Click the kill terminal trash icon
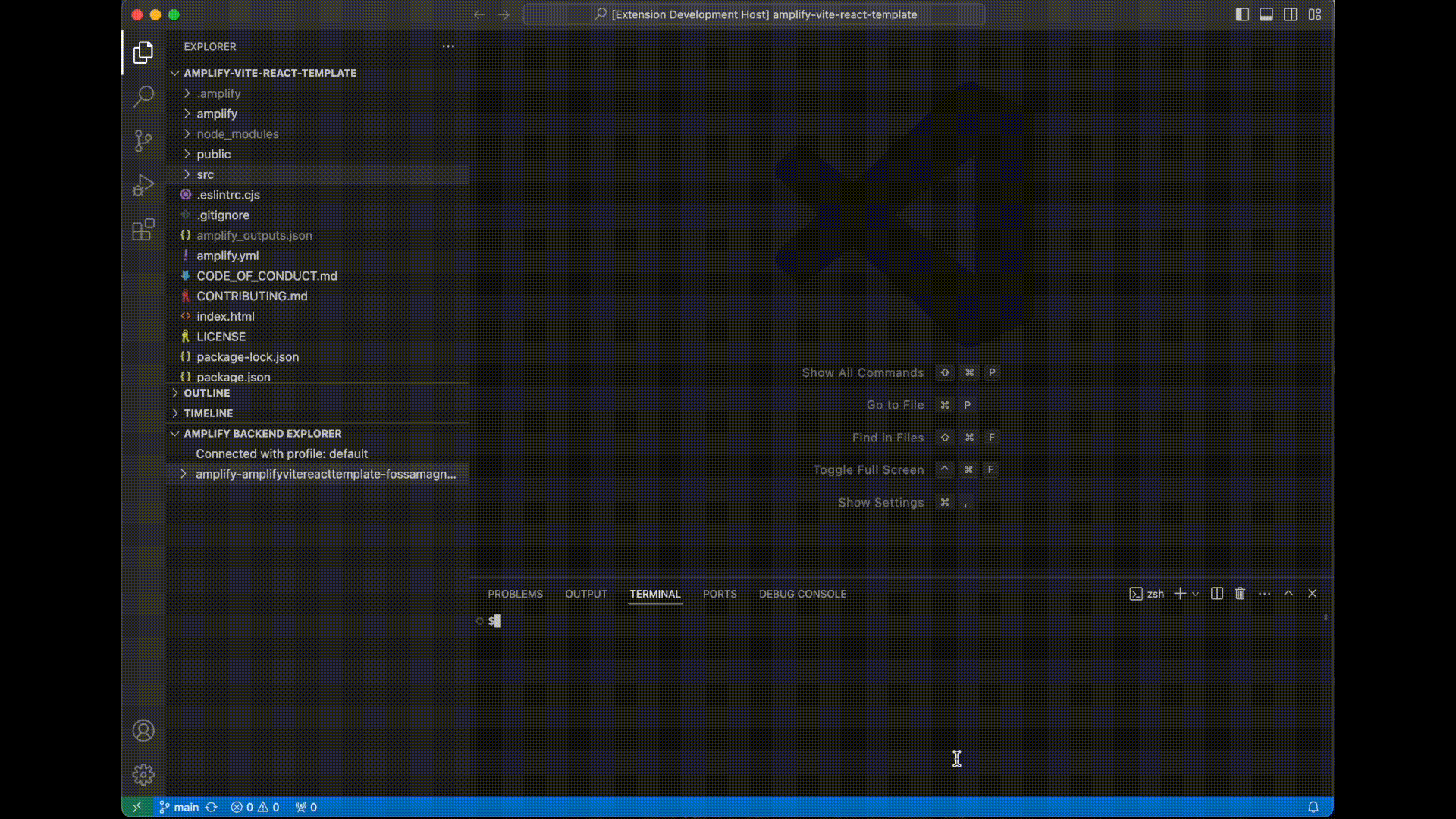The width and height of the screenshot is (1456, 819). point(1240,593)
